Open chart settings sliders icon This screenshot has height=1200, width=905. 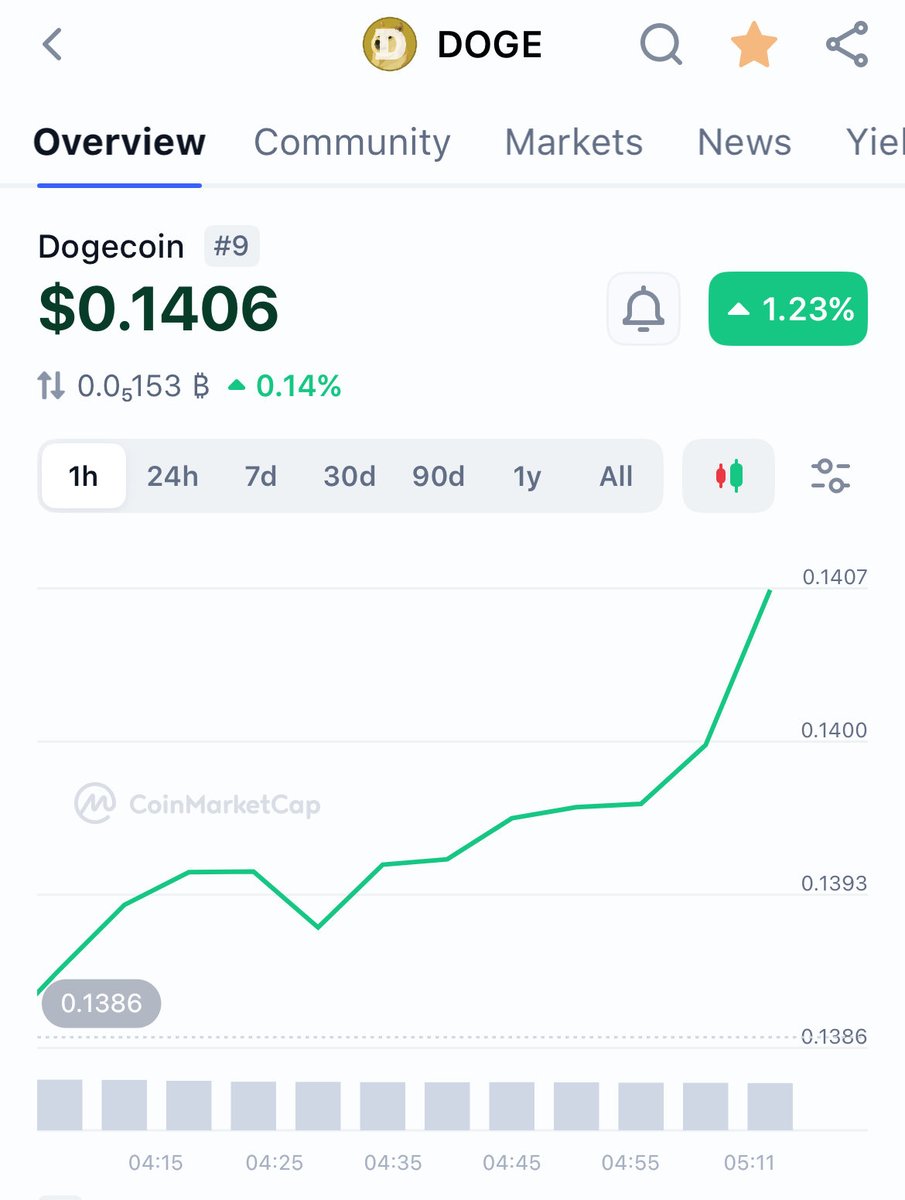tap(830, 476)
